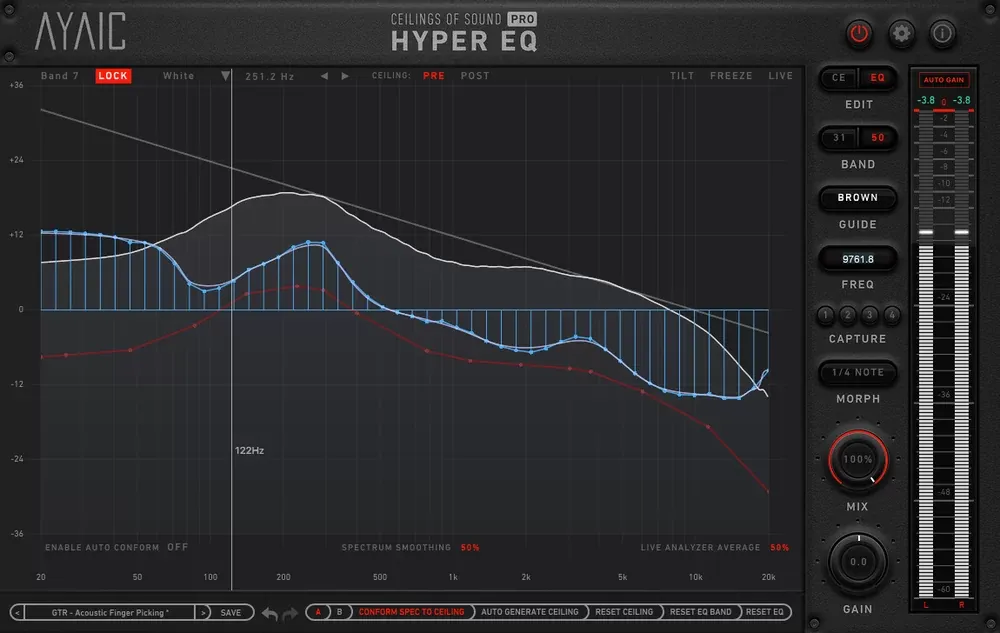Select A state
Screen dimensions: 1000x633
318,612
